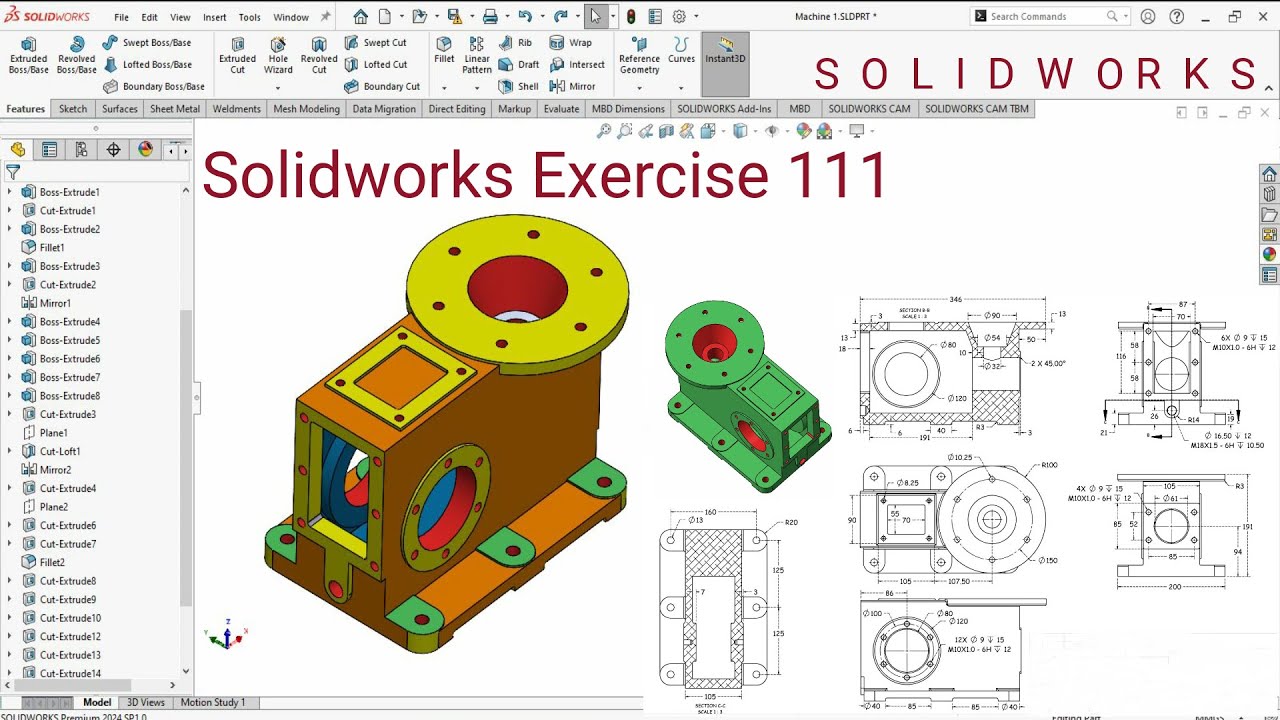
Task: Use the Rib tool
Action: pos(515,43)
